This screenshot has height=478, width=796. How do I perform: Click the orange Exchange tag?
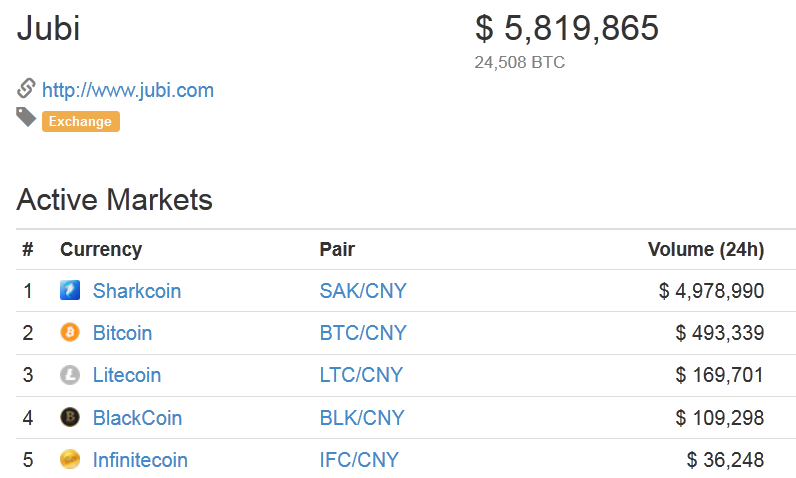[81, 122]
